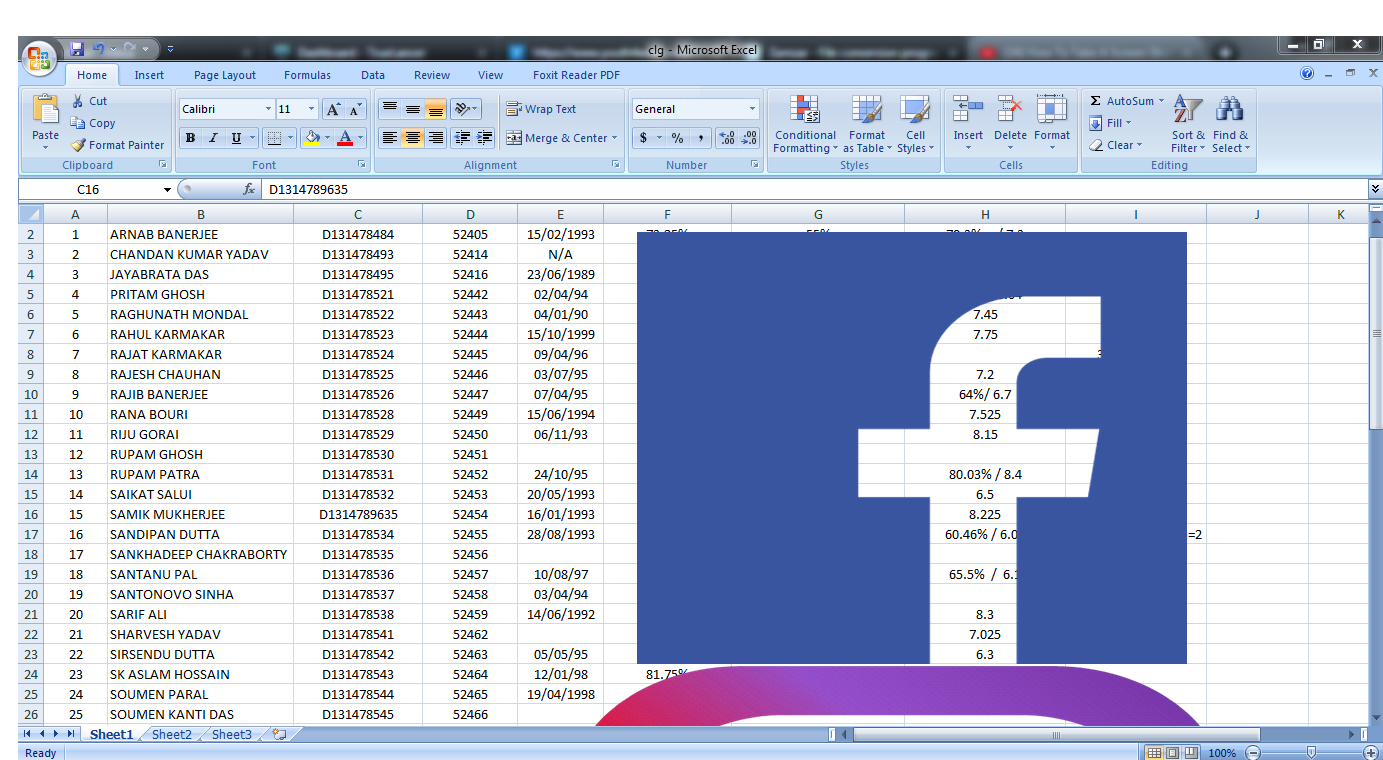This screenshot has width=1383, height=760.
Task: Toggle Wrap Text
Action: pos(541,109)
